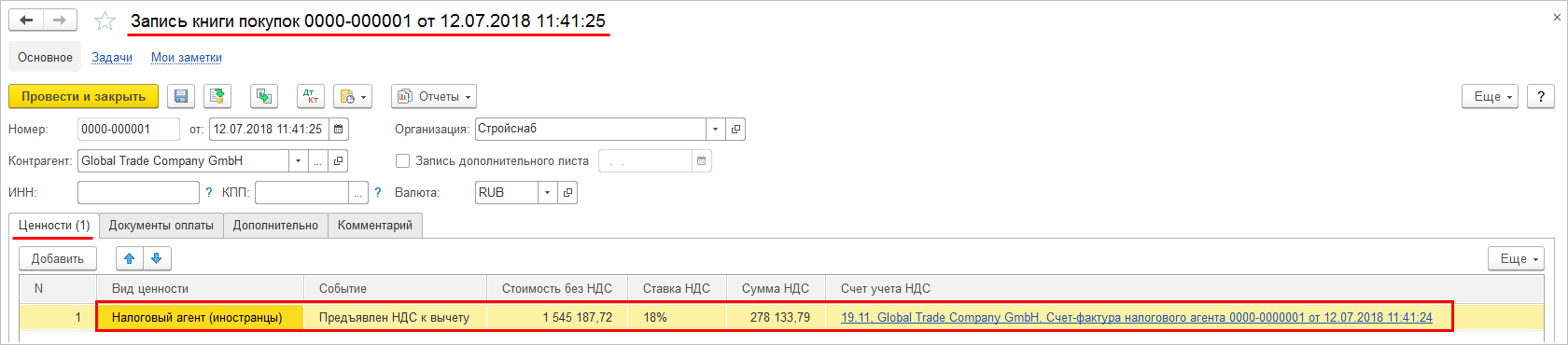Click the Провести и закрыть button
The width and height of the screenshot is (1568, 345).
tap(84, 96)
